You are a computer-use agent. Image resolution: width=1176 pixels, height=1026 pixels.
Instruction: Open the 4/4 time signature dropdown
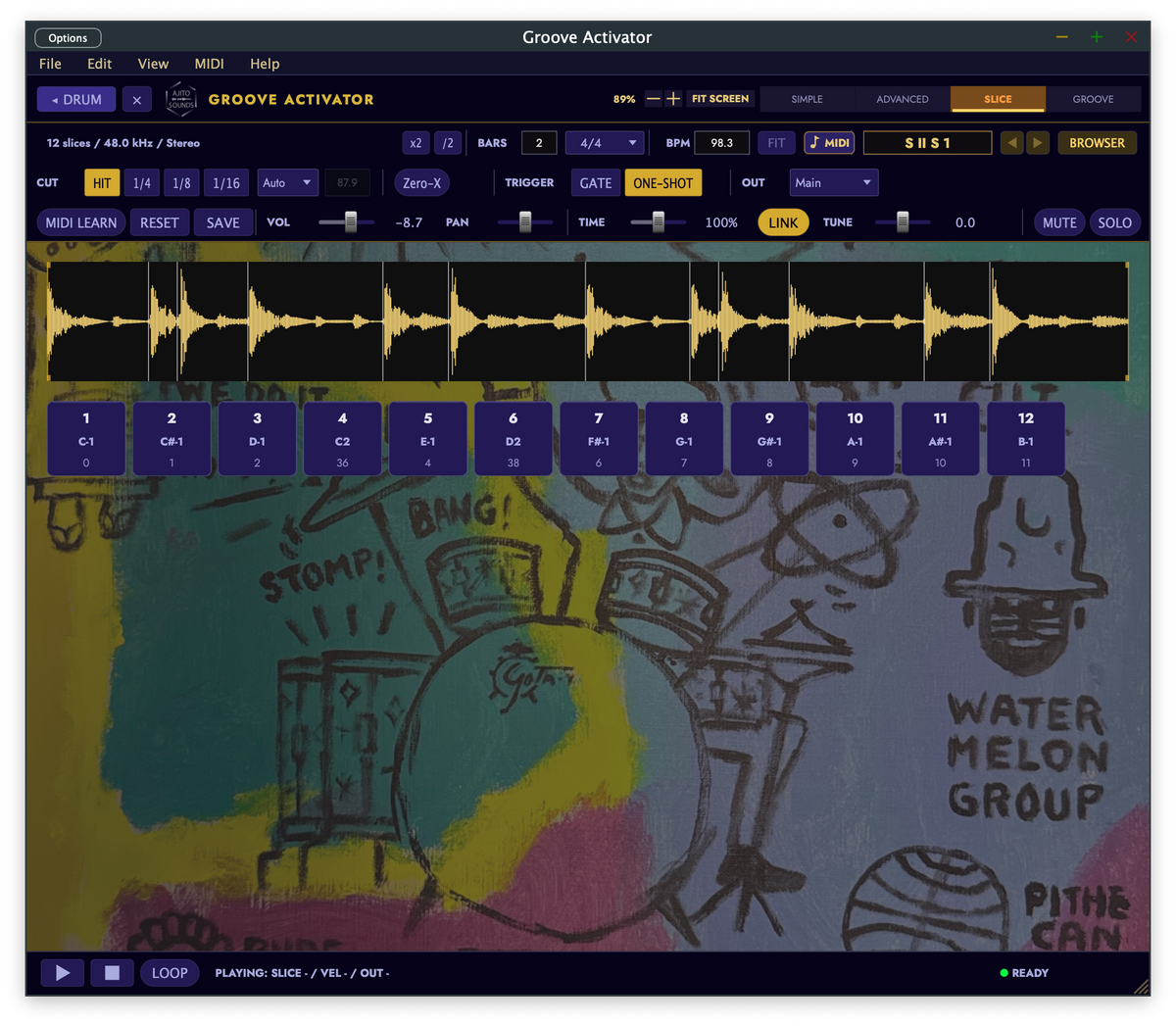click(605, 143)
